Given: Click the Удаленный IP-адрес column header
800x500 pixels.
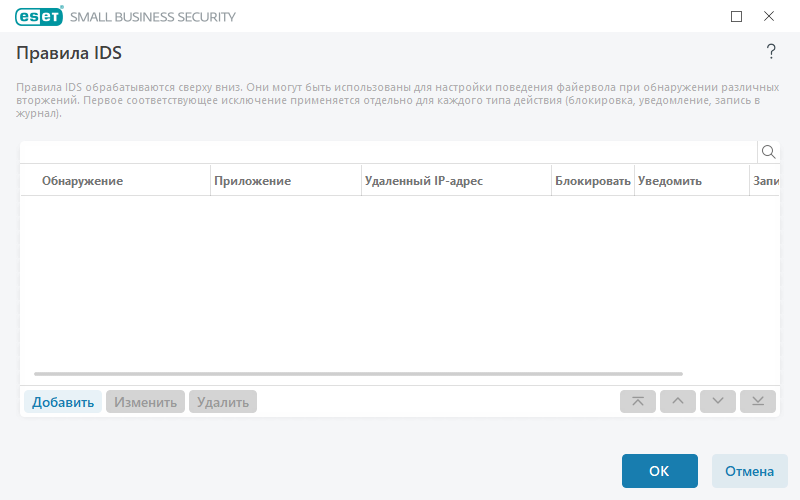Looking at the screenshot, I should [x=424, y=181].
